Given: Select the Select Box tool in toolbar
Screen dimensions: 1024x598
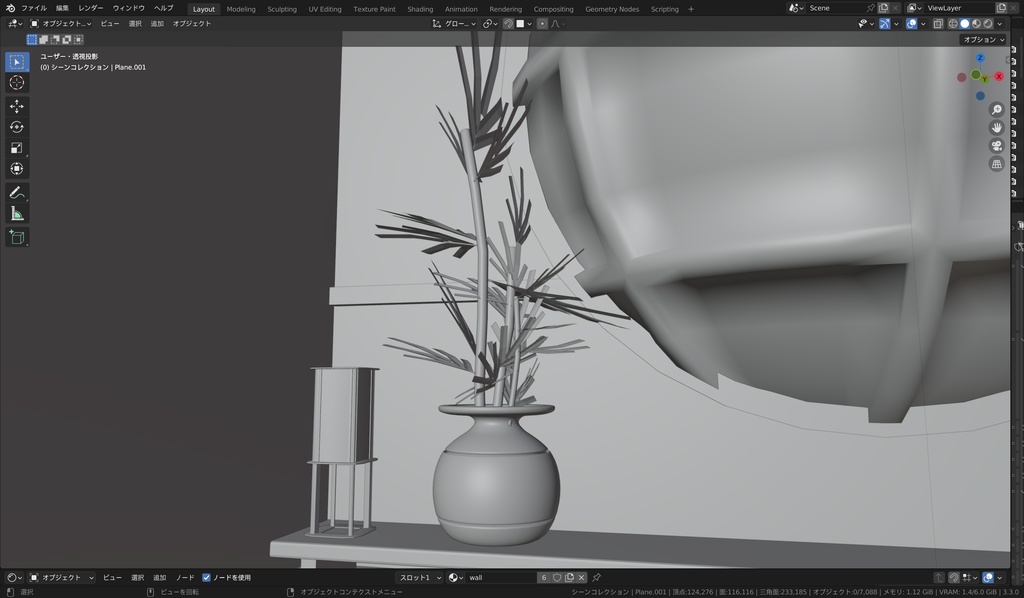Looking at the screenshot, I should point(17,62).
